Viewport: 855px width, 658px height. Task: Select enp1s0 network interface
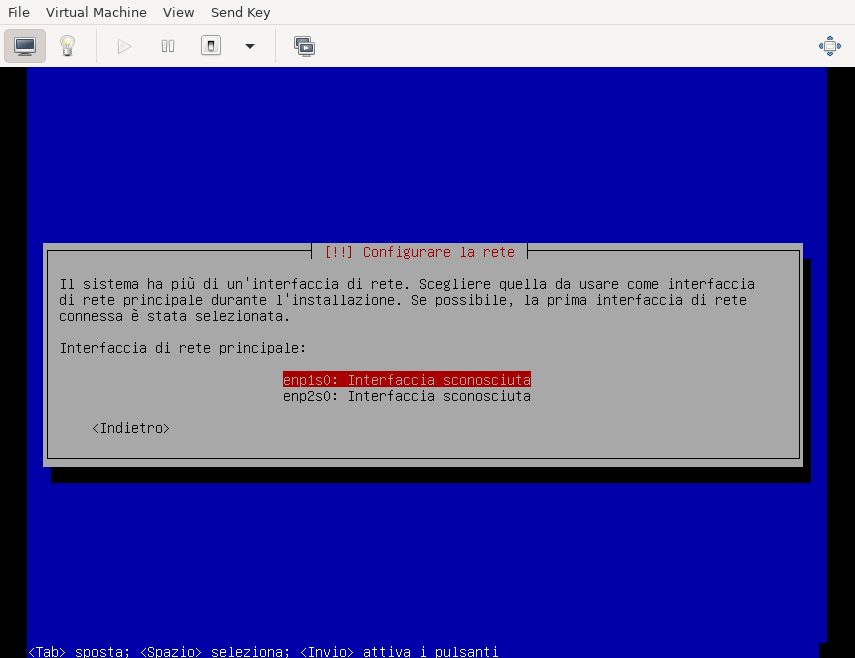pyautogui.click(x=407, y=379)
